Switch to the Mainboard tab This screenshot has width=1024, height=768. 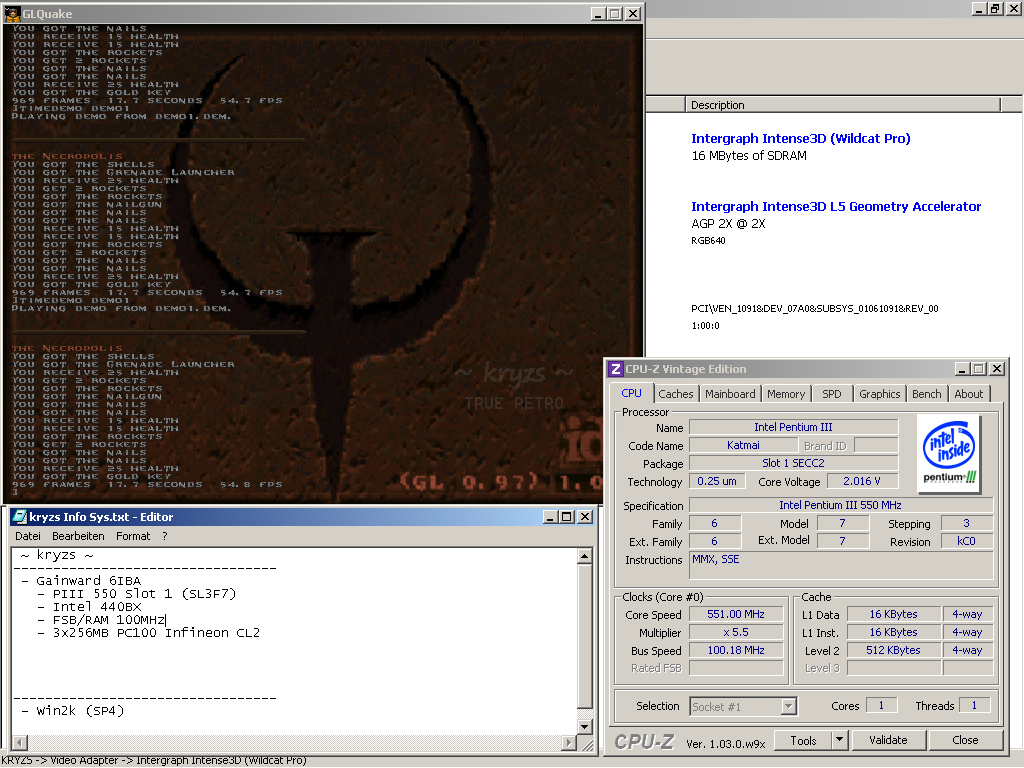pos(730,394)
